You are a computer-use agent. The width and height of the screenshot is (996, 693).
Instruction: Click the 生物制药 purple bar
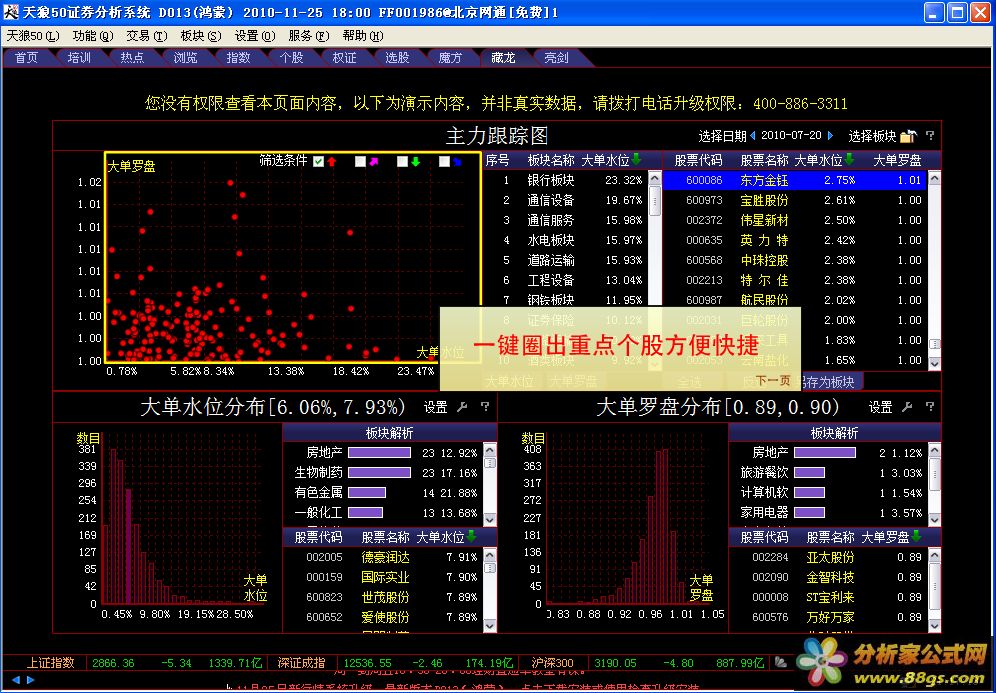pos(379,473)
